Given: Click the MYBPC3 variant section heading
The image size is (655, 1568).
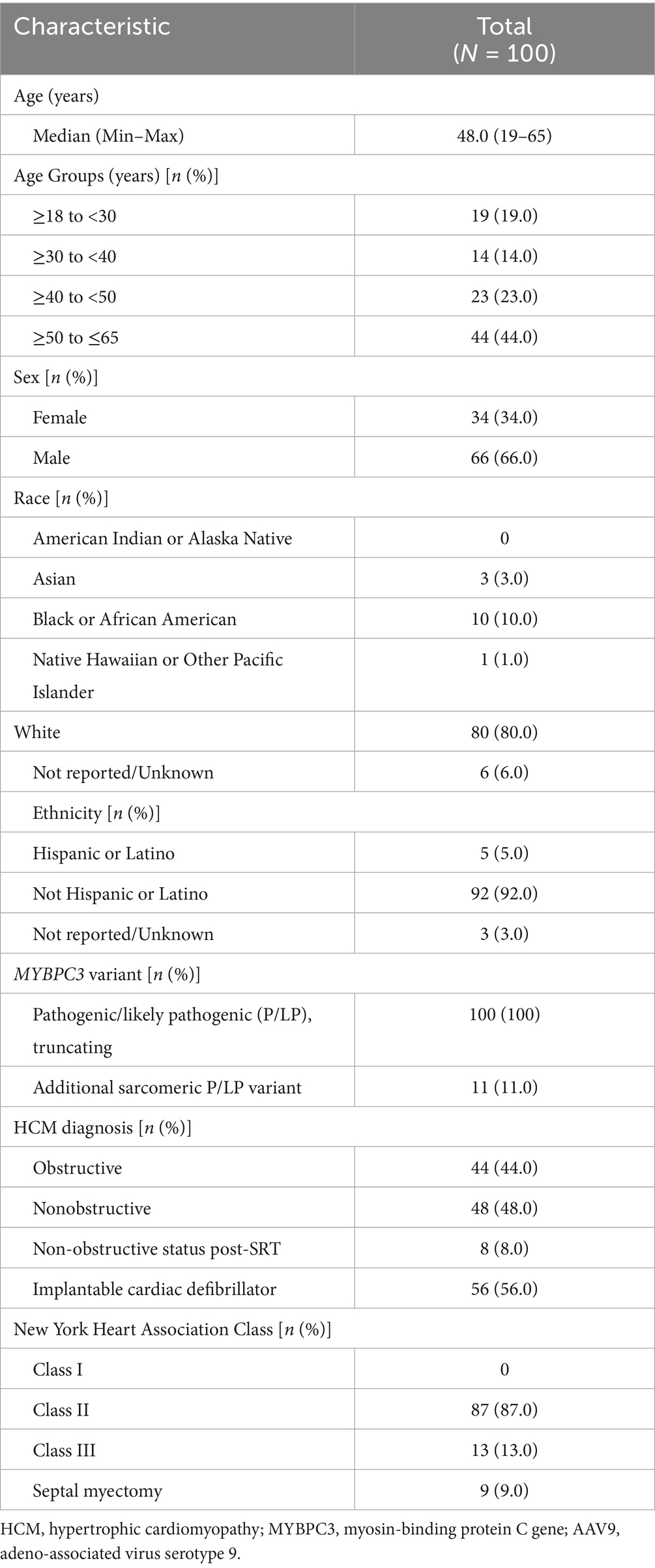Looking at the screenshot, I should click(x=107, y=974).
